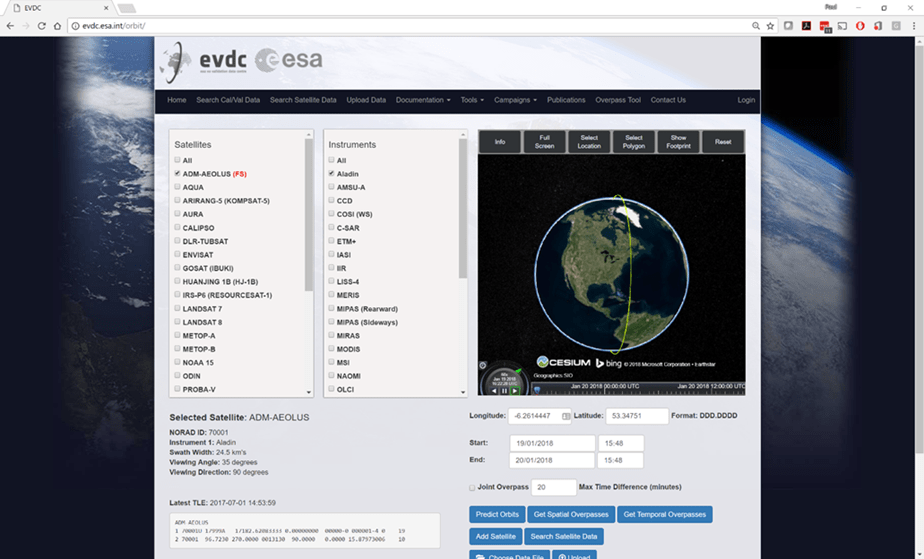
Task: Check the LANDSAT 8 satellite checkbox
Action: [x=177, y=322]
